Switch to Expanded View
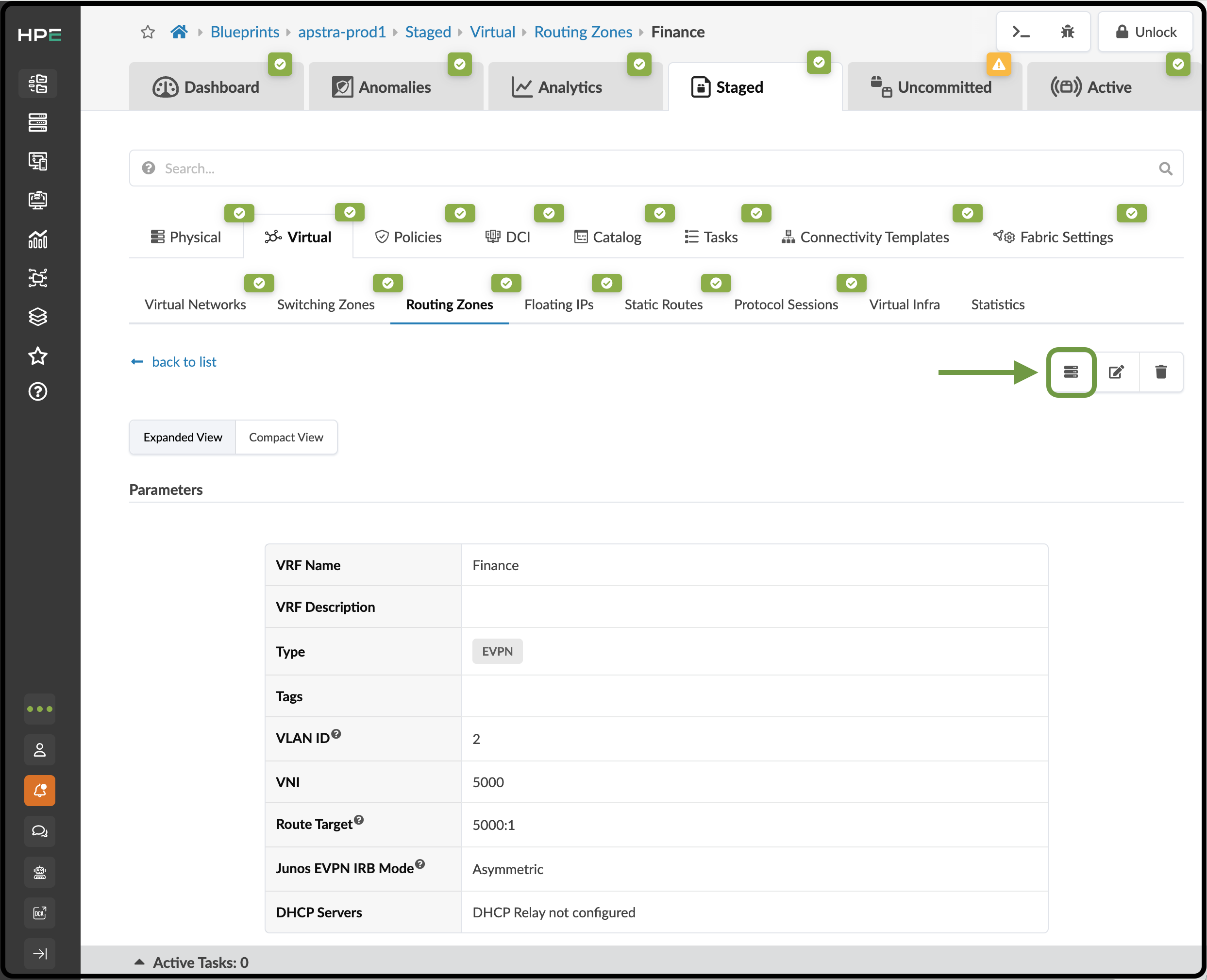The height and width of the screenshot is (980, 1207). pos(182,437)
